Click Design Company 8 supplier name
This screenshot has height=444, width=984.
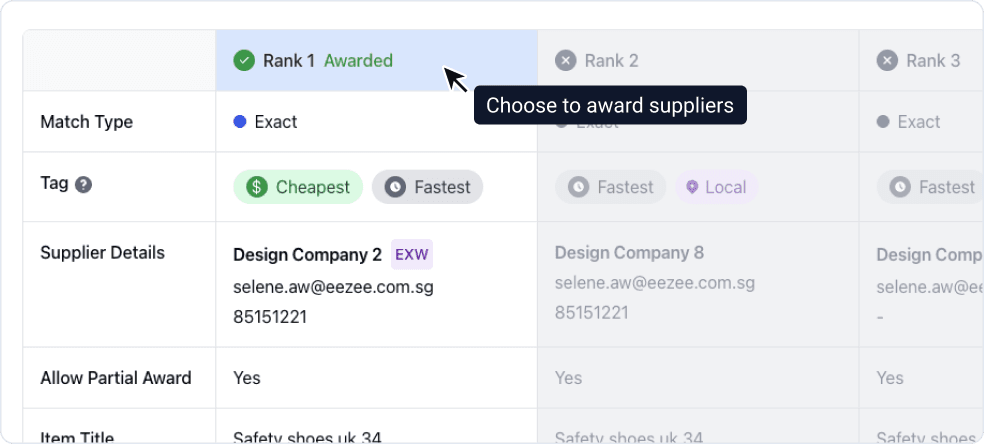point(629,253)
